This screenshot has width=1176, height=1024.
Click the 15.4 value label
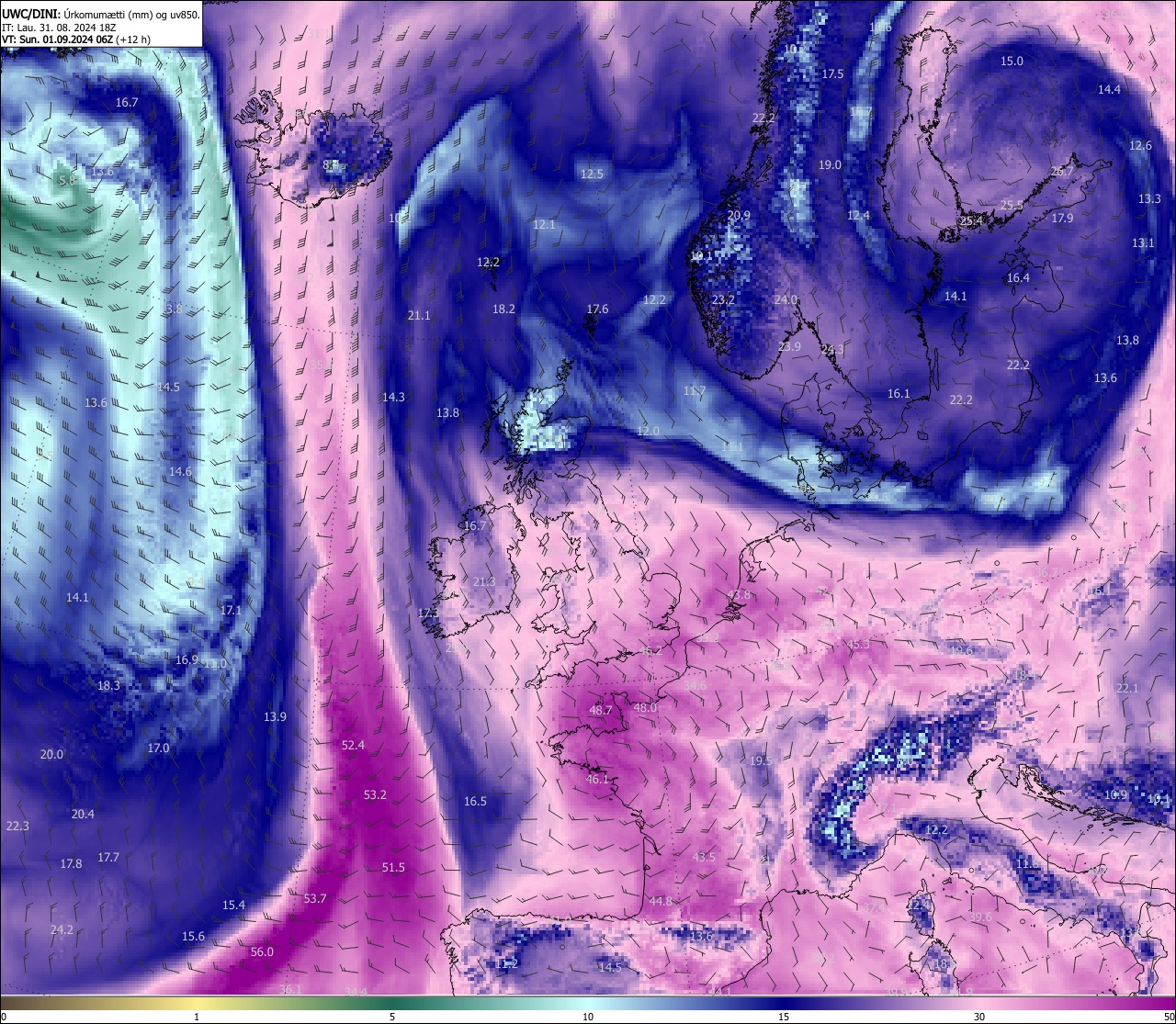click(233, 905)
